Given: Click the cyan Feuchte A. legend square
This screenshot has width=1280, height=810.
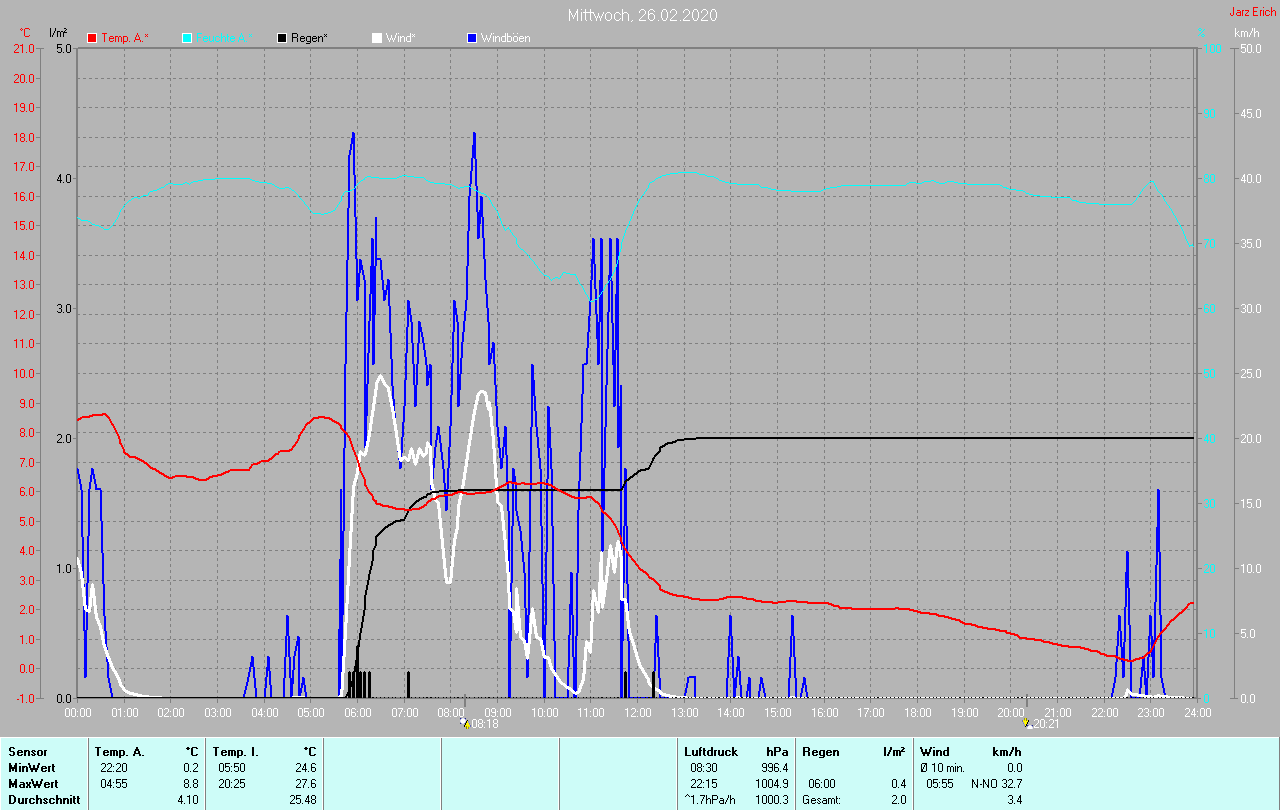Looking at the screenshot, I should pyautogui.click(x=187, y=38).
